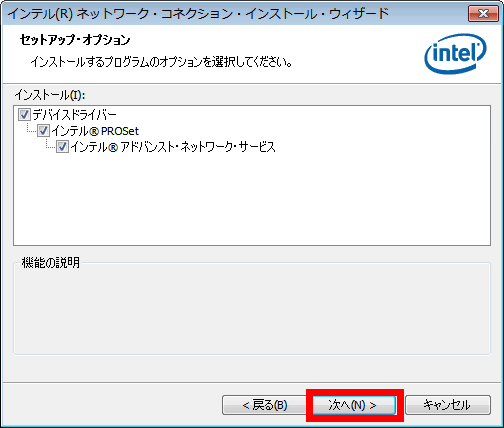This screenshot has width=504, height=428.
Task: Toggle the アドバンスト・ネットワーク・サービス checkbox
Action: [62, 147]
